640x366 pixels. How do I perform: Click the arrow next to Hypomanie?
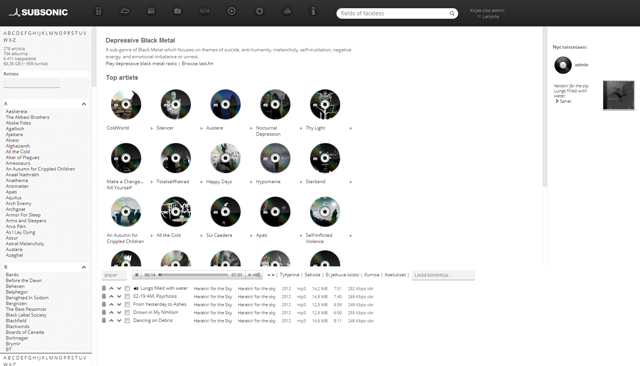[x=301, y=182]
